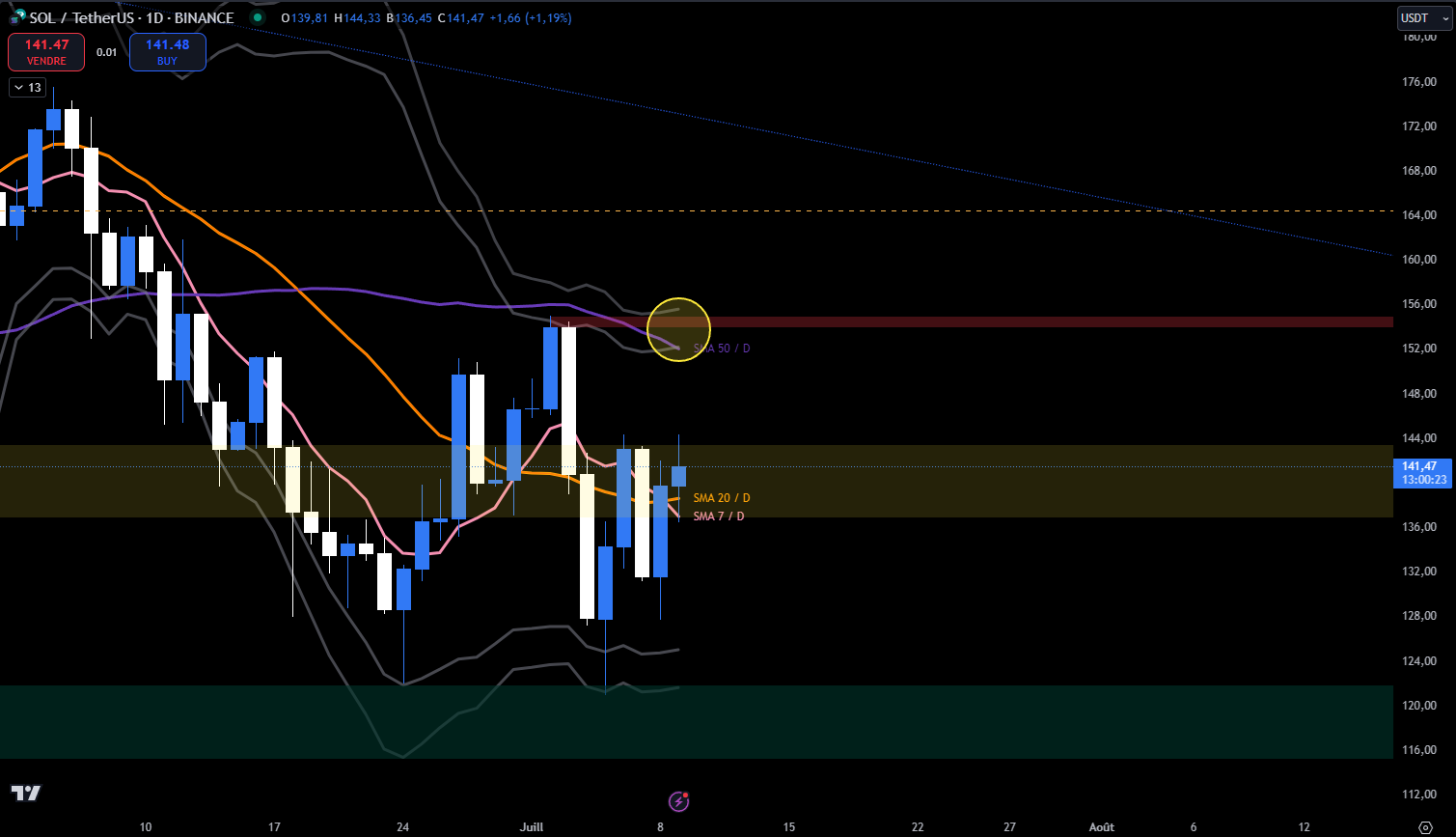
Task: Open the TradingView logo at bottom left
Action: 26,794
